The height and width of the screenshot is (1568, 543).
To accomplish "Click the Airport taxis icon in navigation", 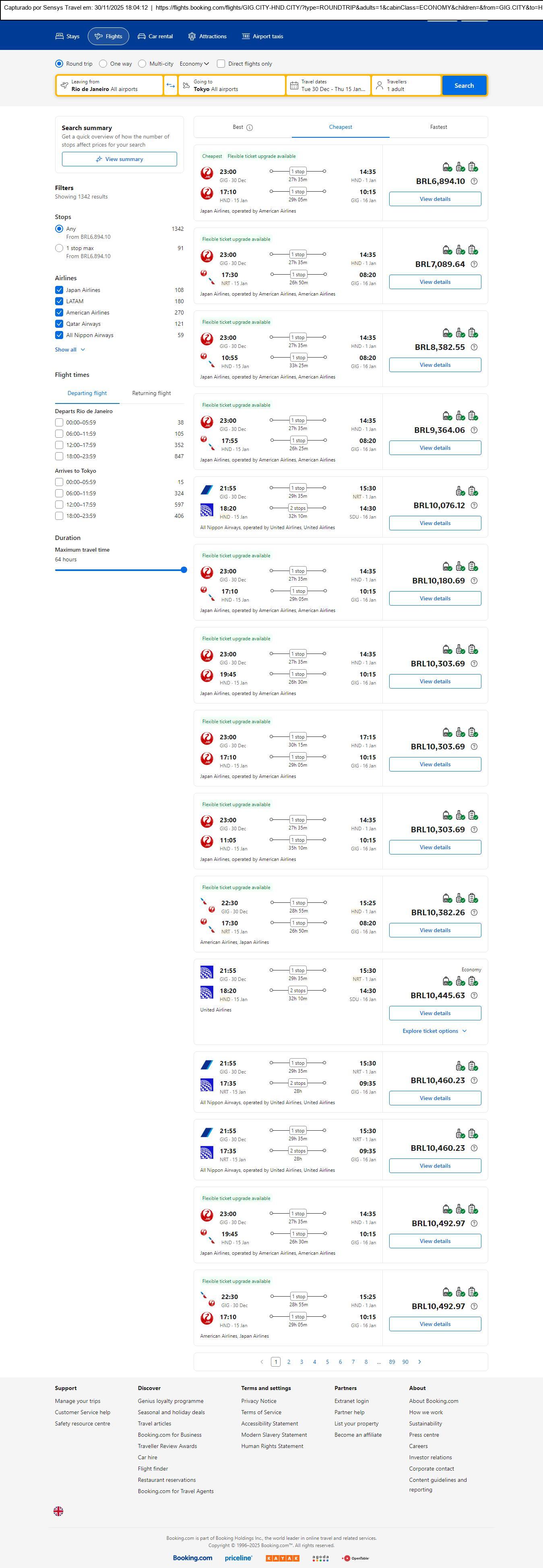I will [245, 37].
